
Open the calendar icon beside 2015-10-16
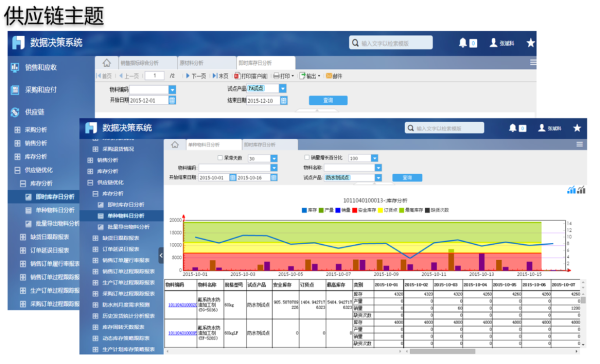click(274, 178)
